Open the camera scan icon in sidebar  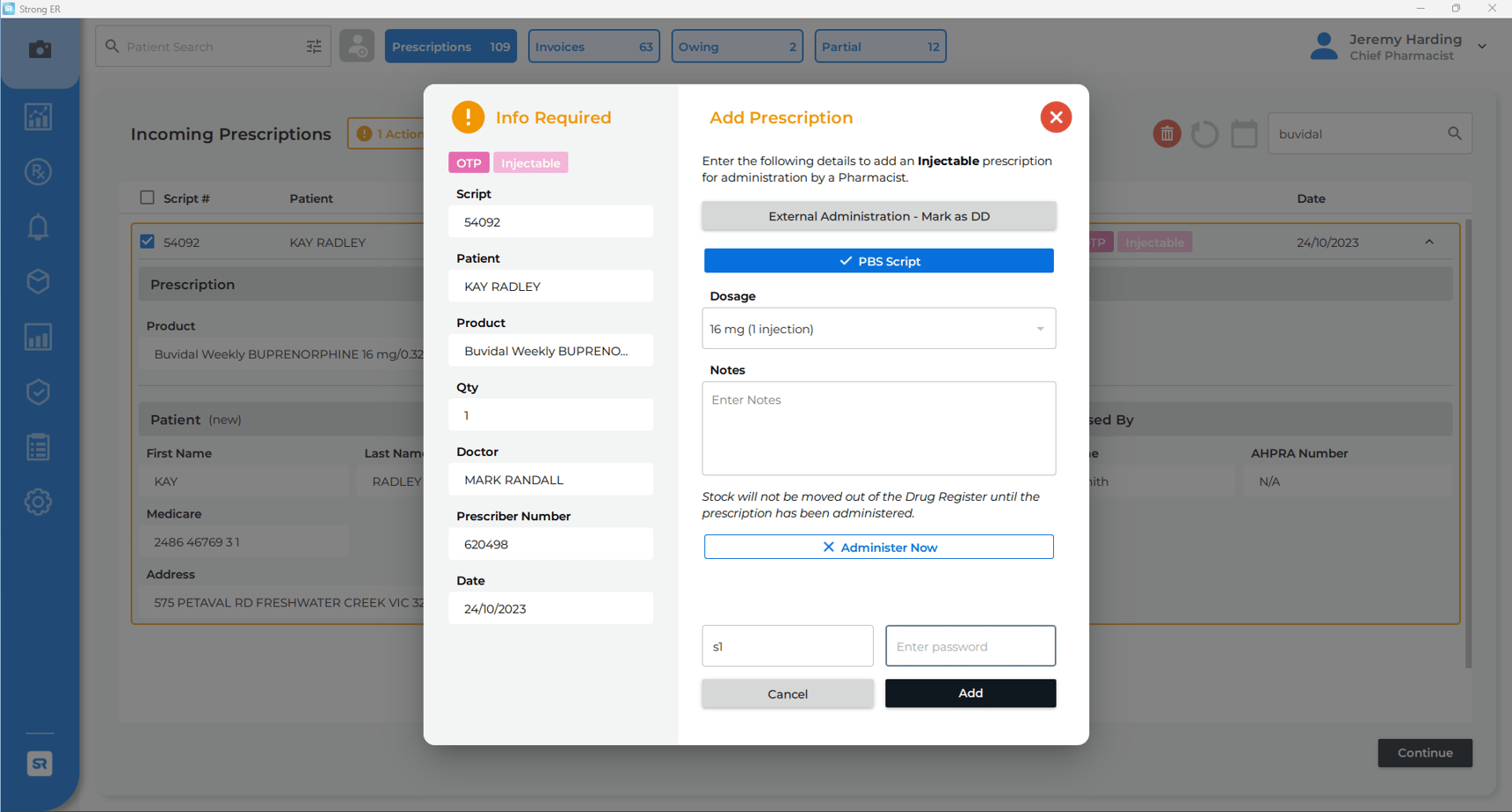pyautogui.click(x=40, y=49)
